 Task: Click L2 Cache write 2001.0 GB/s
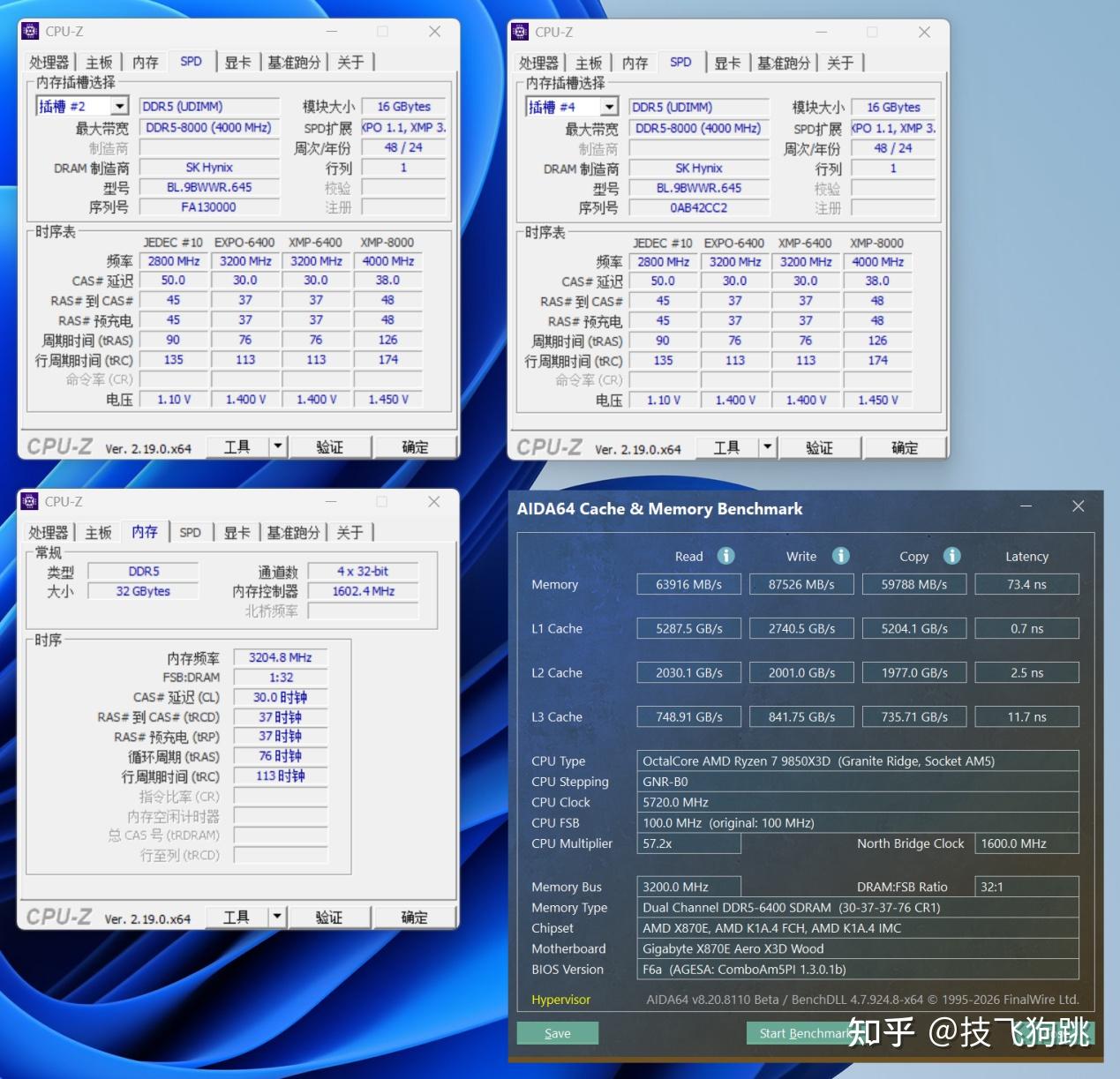point(801,672)
